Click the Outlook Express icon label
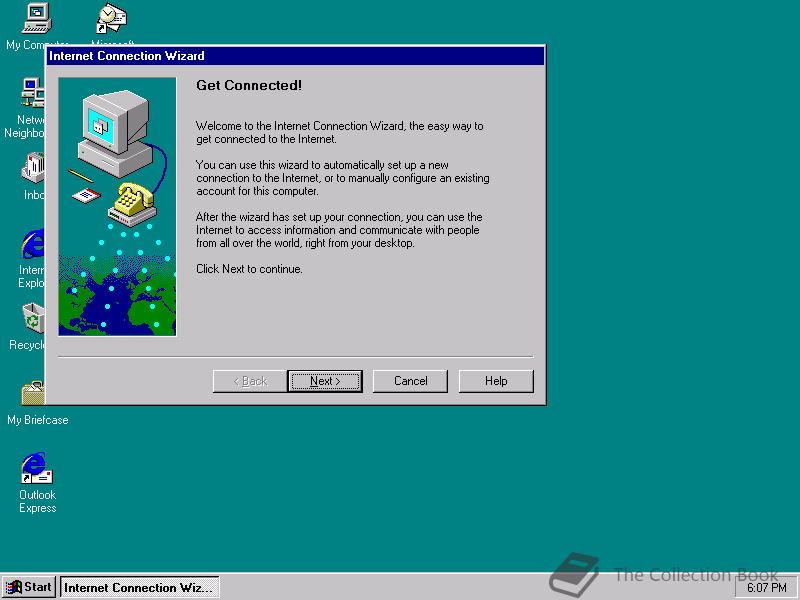The image size is (800, 600). click(x=38, y=502)
